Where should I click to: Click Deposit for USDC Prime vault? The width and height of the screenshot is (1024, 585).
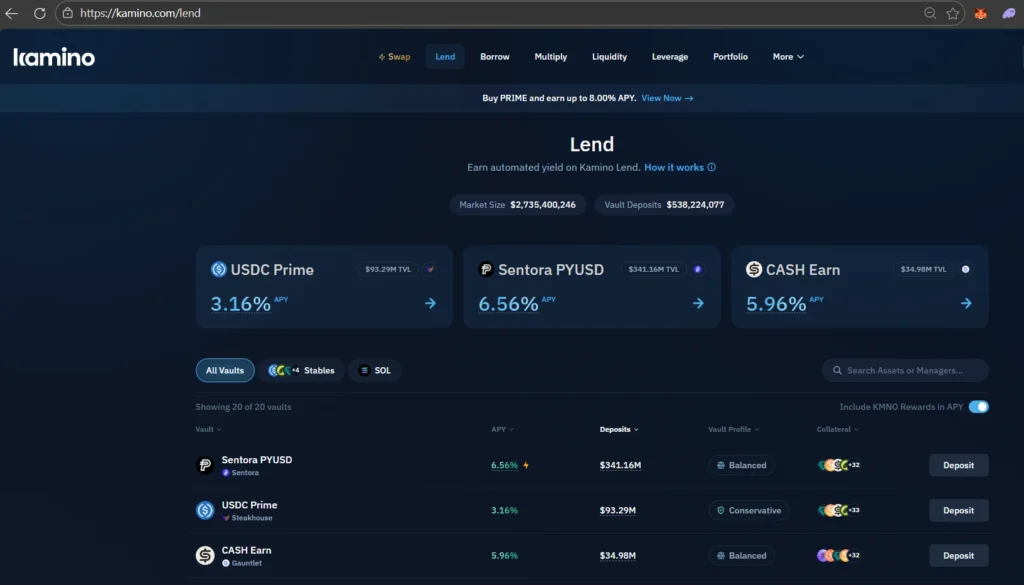(958, 510)
